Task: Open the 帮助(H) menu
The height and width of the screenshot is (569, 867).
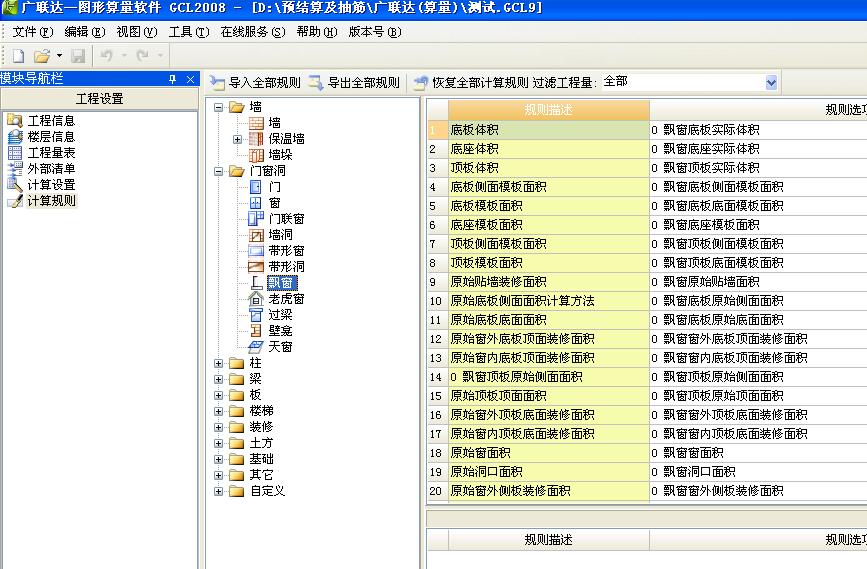Action: (x=316, y=32)
